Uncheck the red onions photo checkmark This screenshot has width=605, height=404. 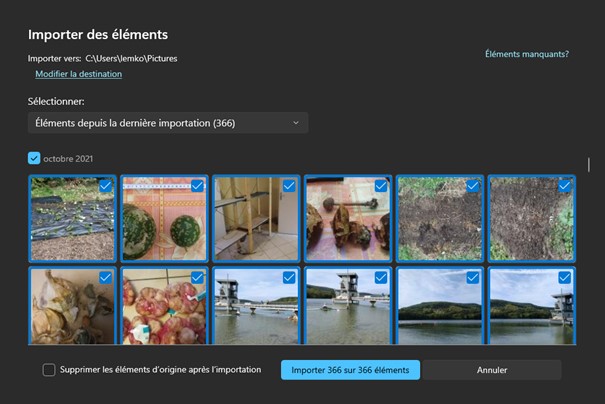(x=197, y=277)
